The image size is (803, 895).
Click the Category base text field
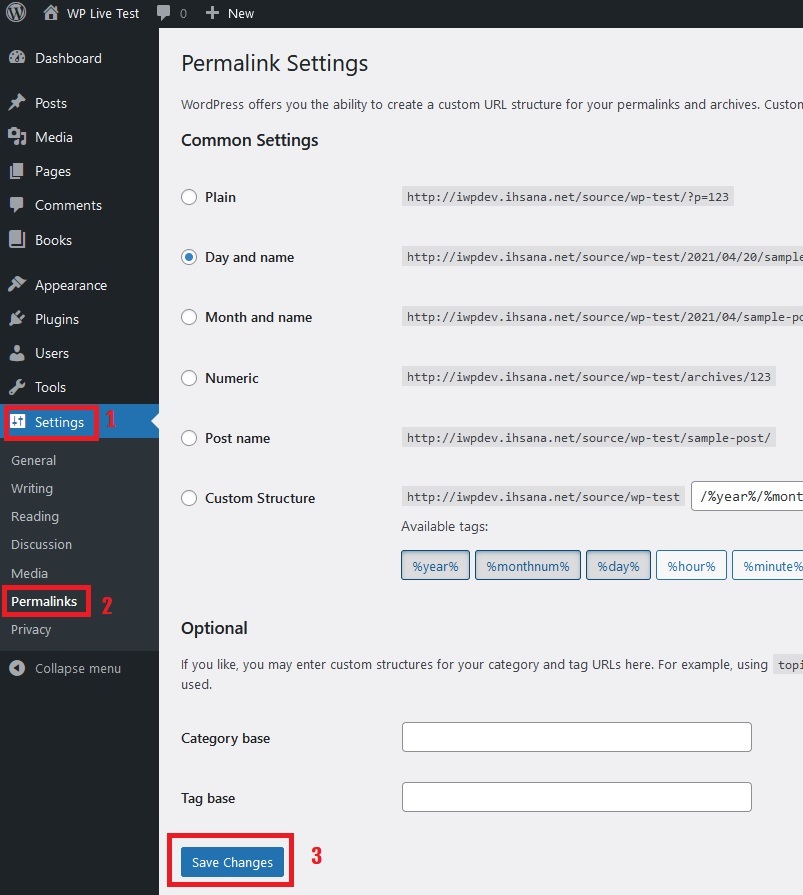[576, 737]
